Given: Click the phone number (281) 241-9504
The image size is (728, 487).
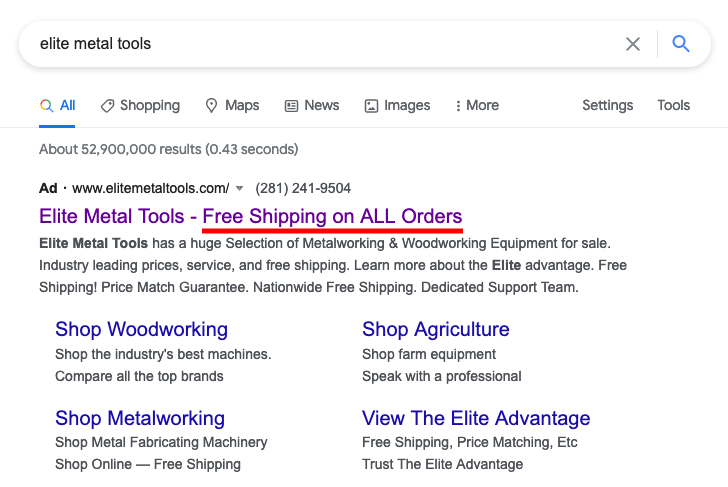Looking at the screenshot, I should click(303, 188).
